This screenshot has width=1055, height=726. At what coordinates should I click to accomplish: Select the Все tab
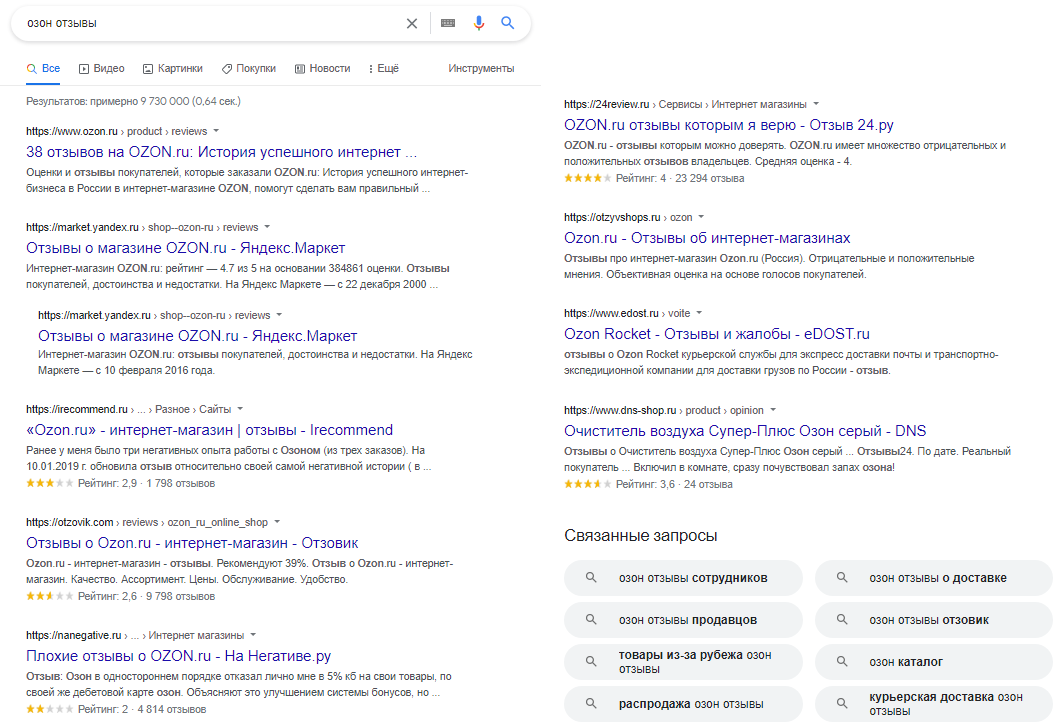(x=43, y=69)
